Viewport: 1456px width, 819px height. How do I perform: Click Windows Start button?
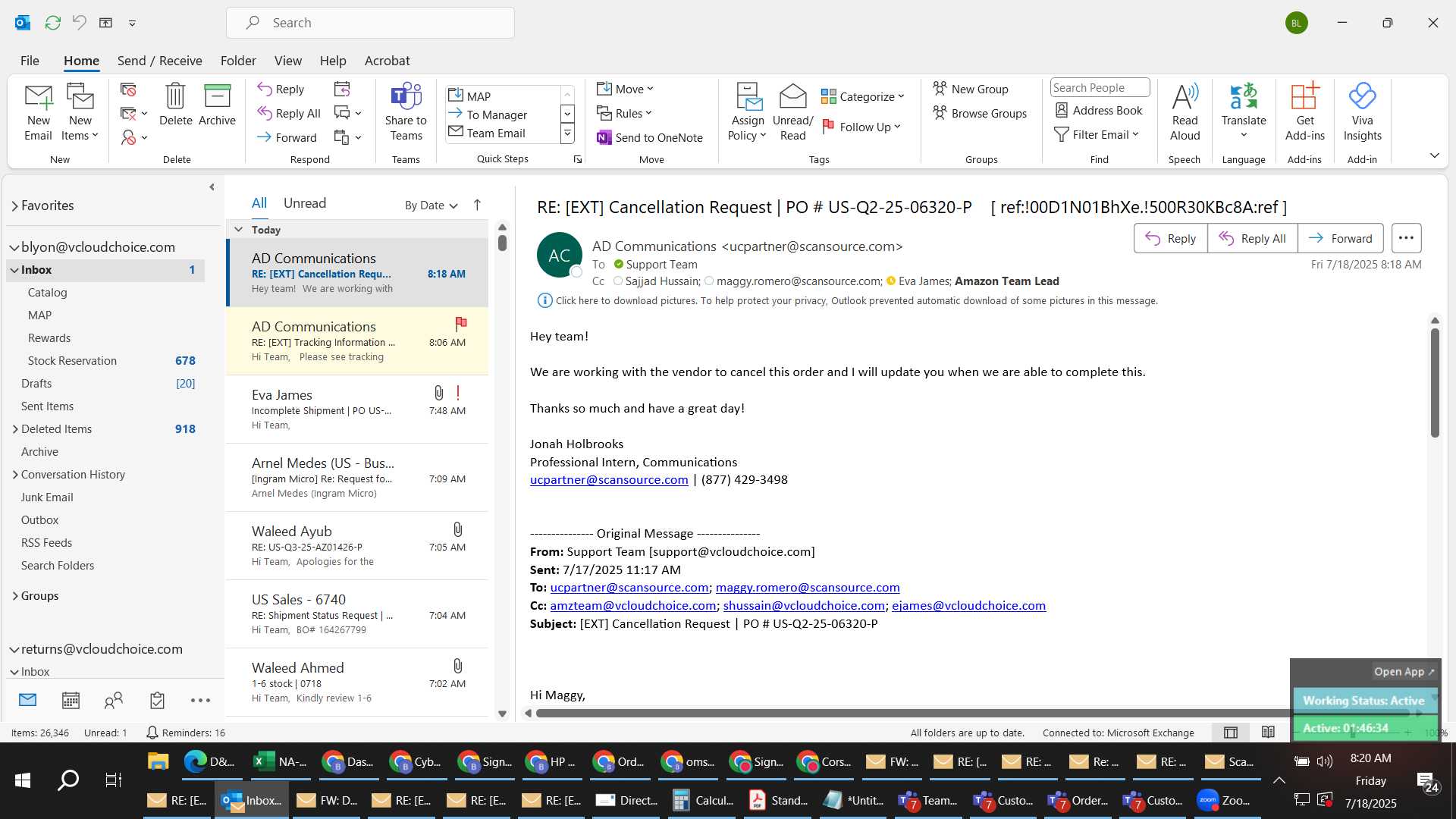23,780
